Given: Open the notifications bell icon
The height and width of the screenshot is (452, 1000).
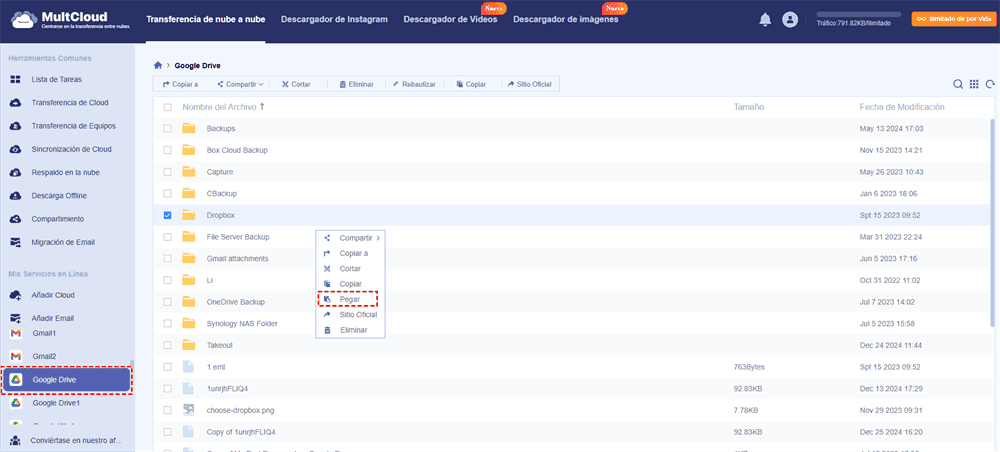Looking at the screenshot, I should pyautogui.click(x=765, y=20).
